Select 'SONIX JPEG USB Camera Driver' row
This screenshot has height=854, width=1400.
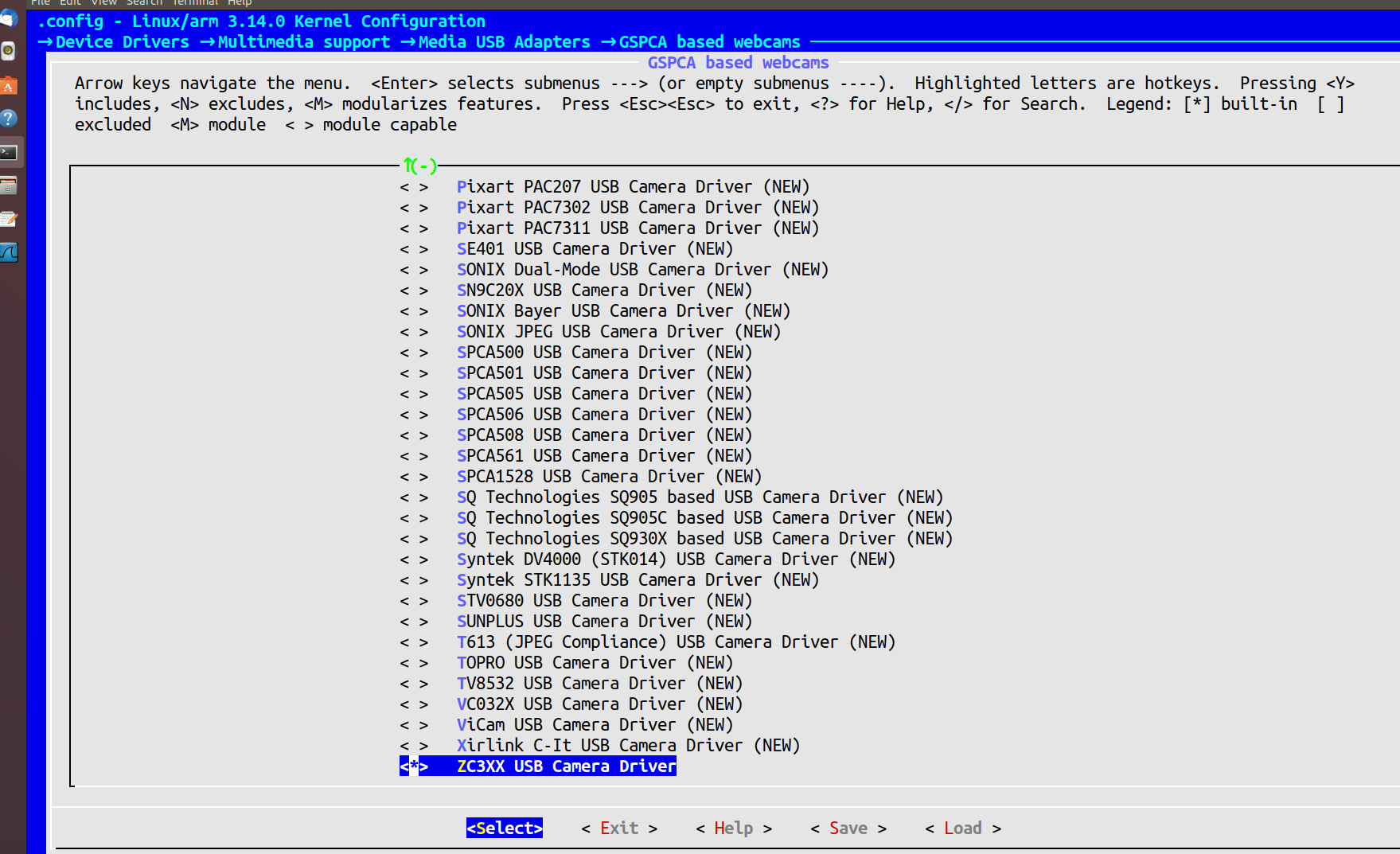pyautogui.click(x=591, y=332)
